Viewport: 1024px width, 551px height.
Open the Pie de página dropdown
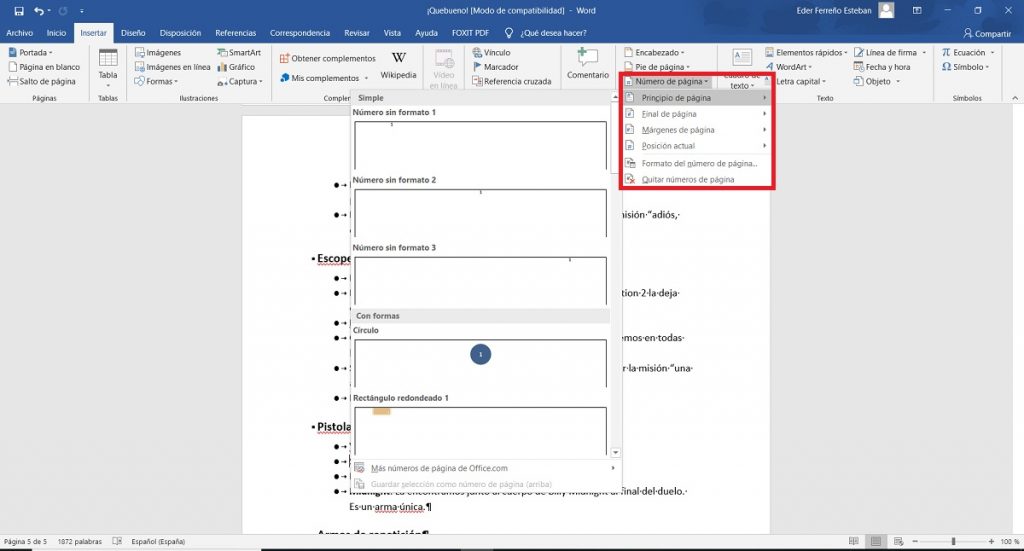(x=657, y=67)
